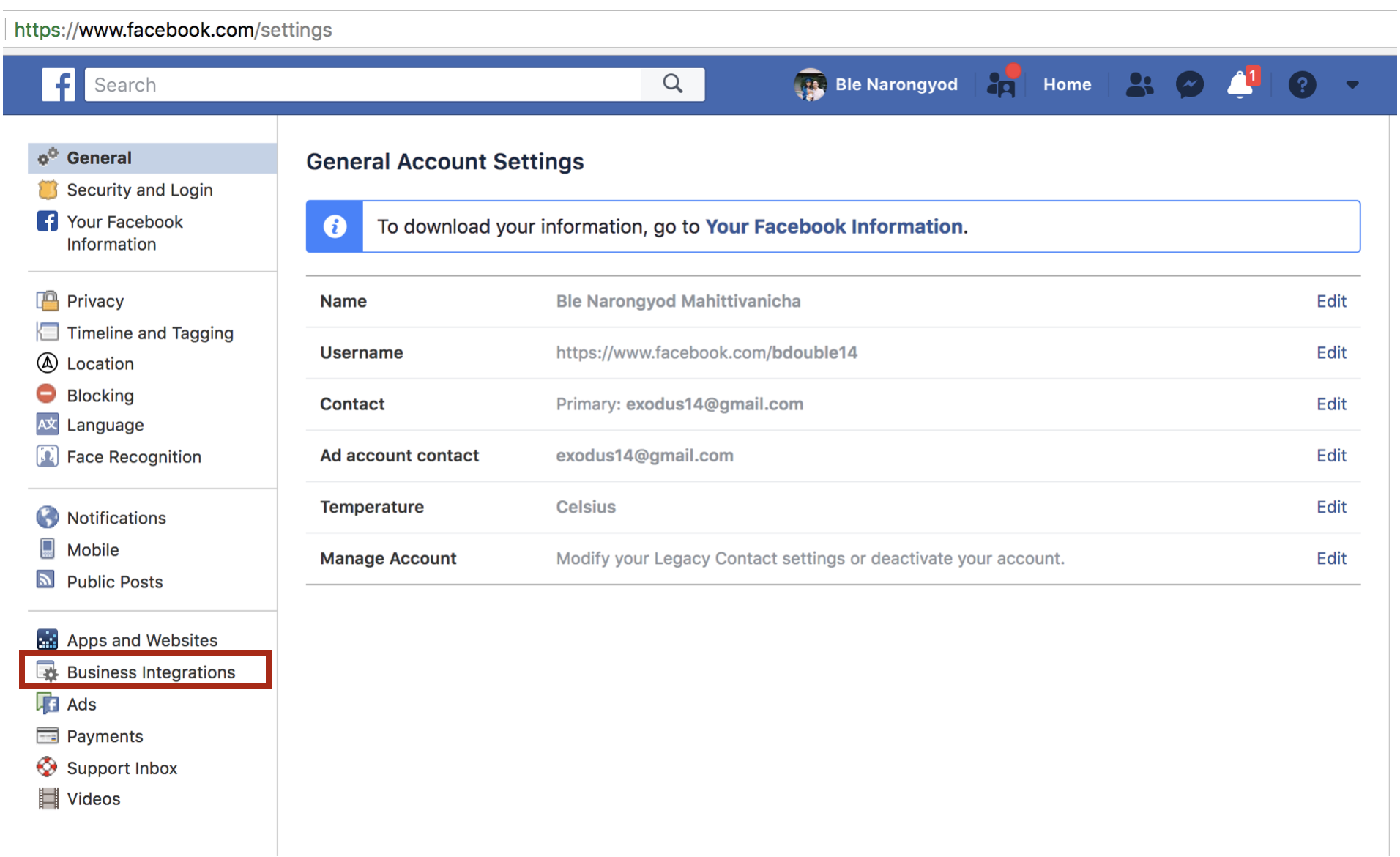Edit the Temperature row
Viewport: 1400px width, 857px height.
[x=1331, y=506]
